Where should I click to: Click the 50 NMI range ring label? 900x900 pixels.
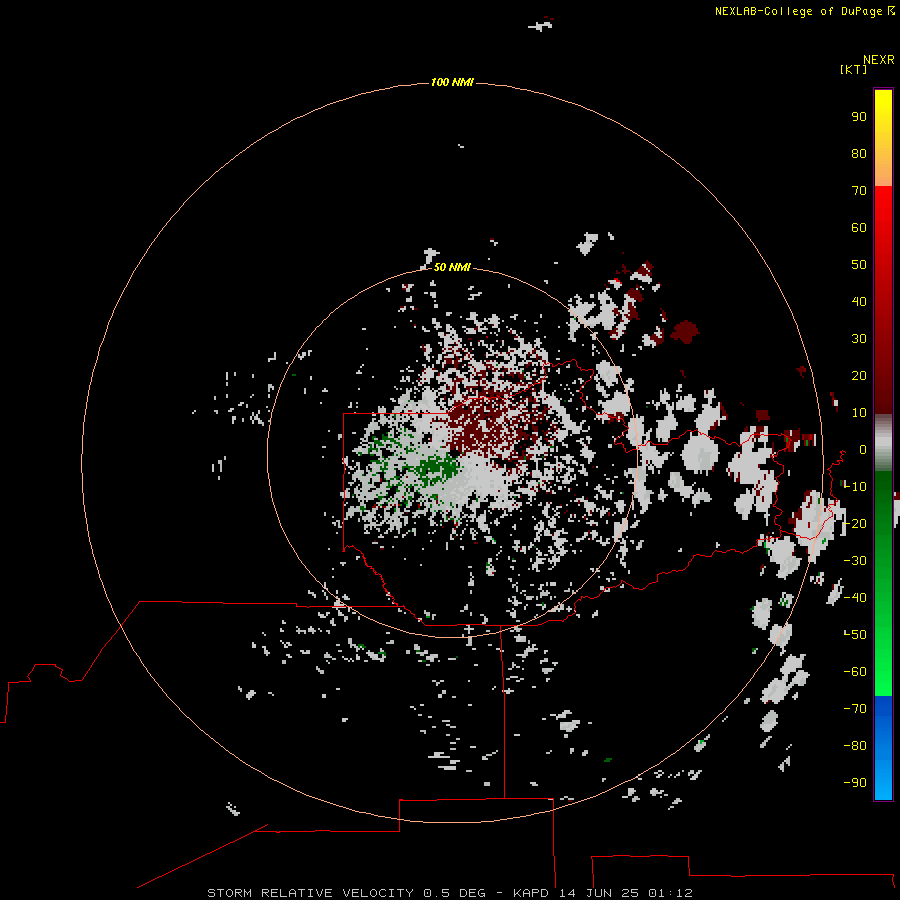pos(452,267)
